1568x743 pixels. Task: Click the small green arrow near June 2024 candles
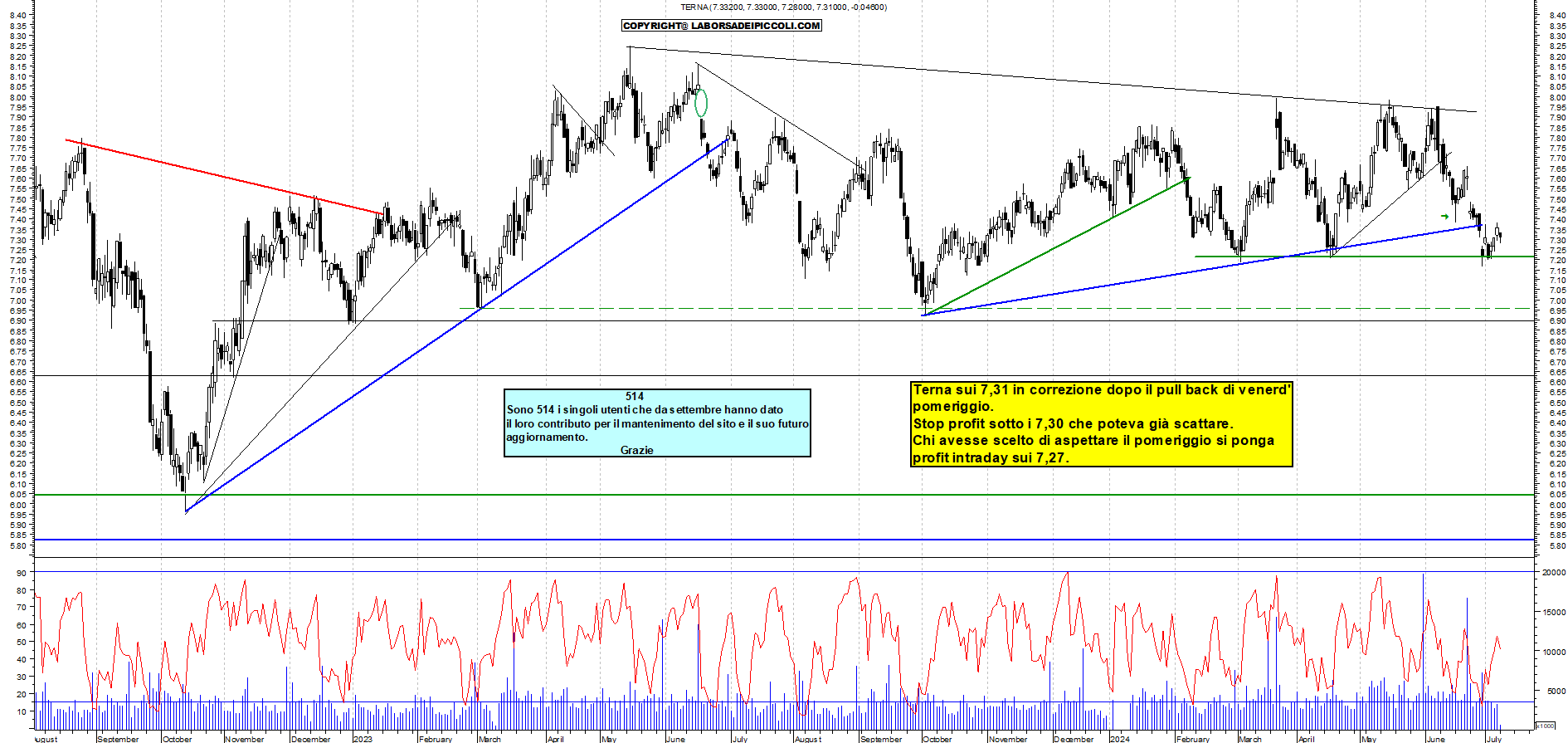pyautogui.click(x=1445, y=217)
